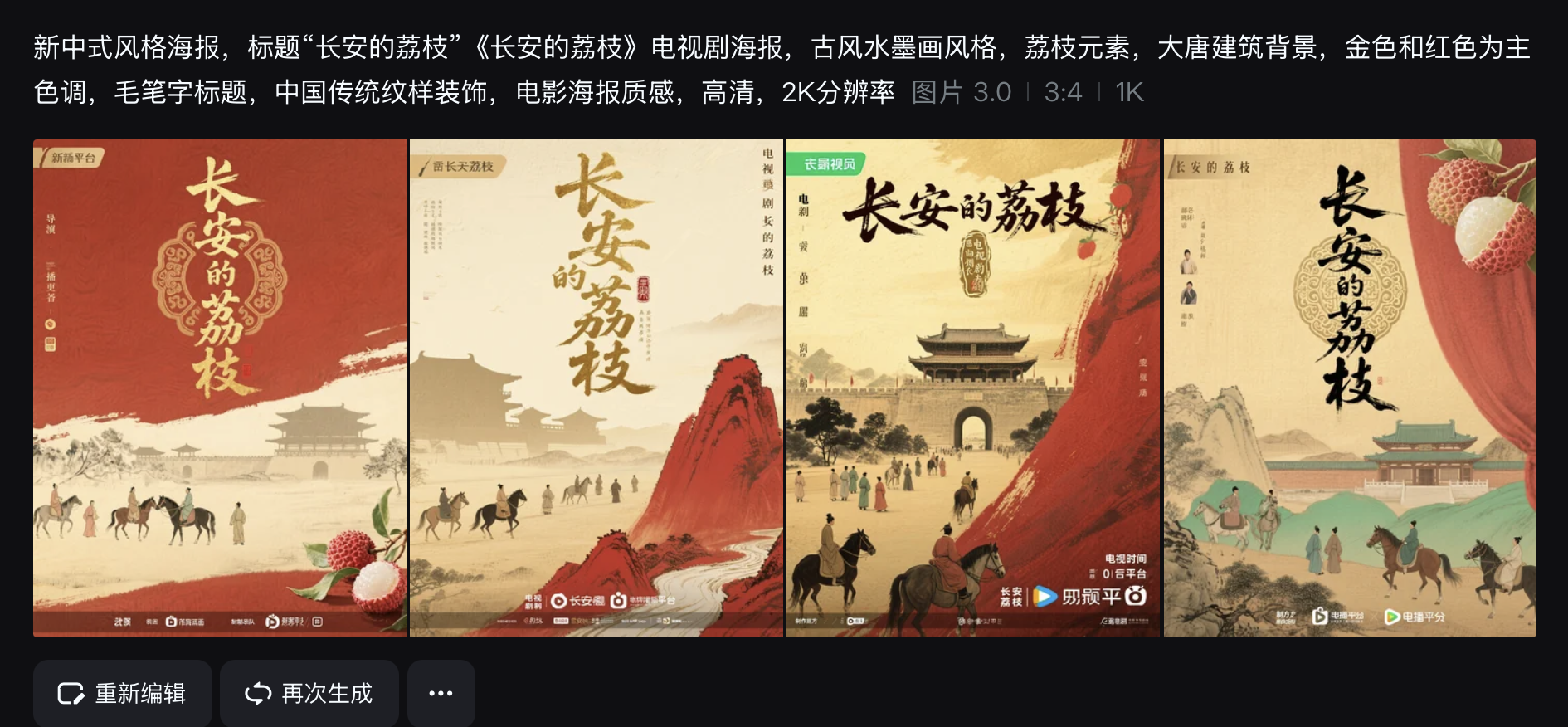Select the 3:4 aspect ratio label

[x=1063, y=92]
